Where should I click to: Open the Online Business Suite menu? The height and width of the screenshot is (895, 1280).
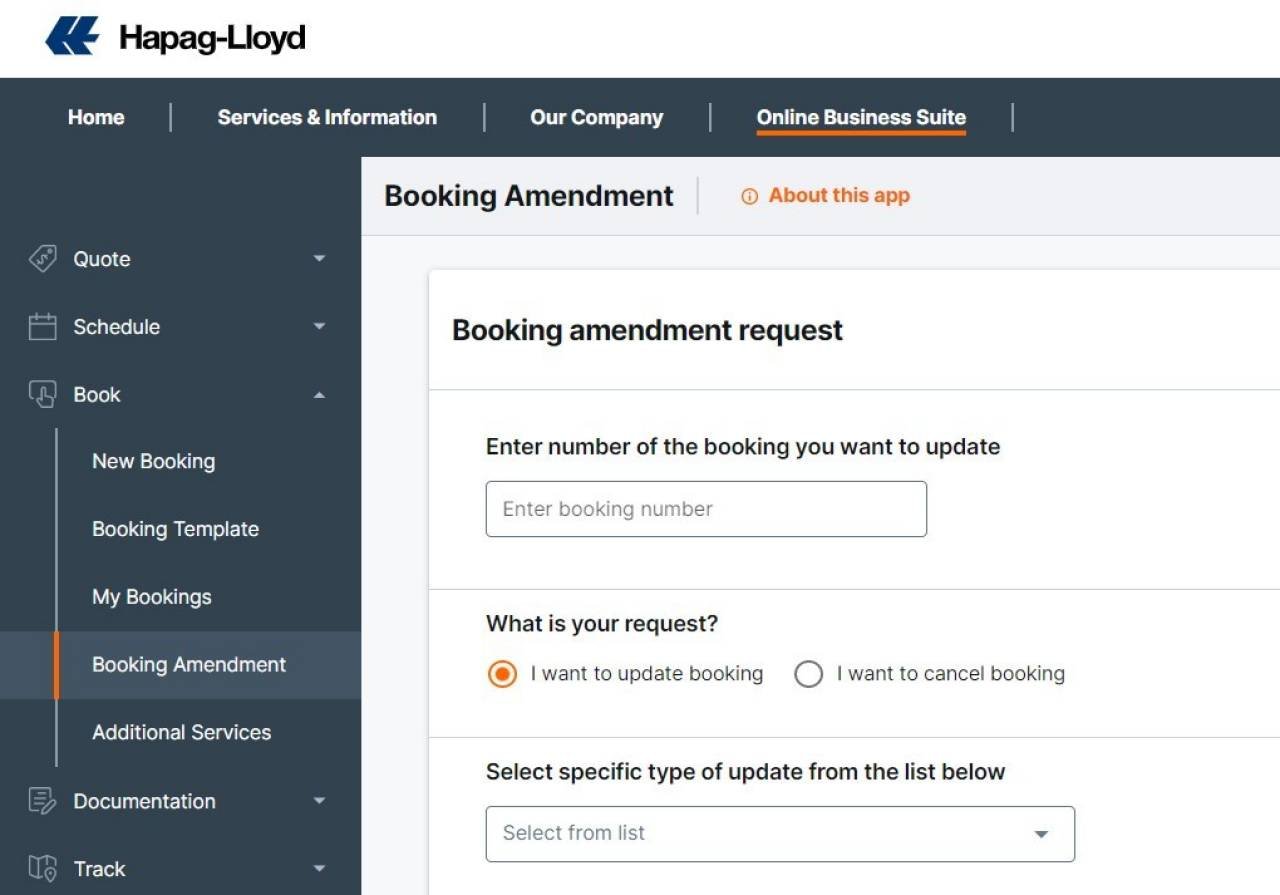tap(861, 117)
